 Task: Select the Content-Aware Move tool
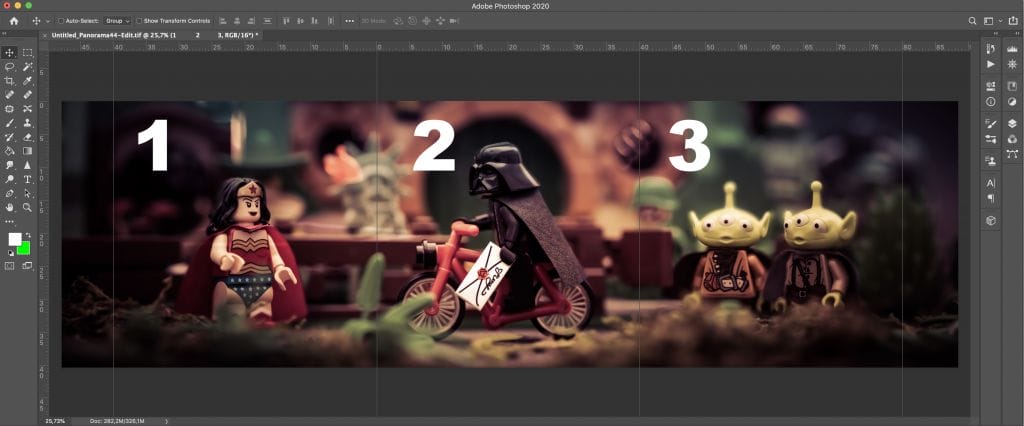click(27, 108)
